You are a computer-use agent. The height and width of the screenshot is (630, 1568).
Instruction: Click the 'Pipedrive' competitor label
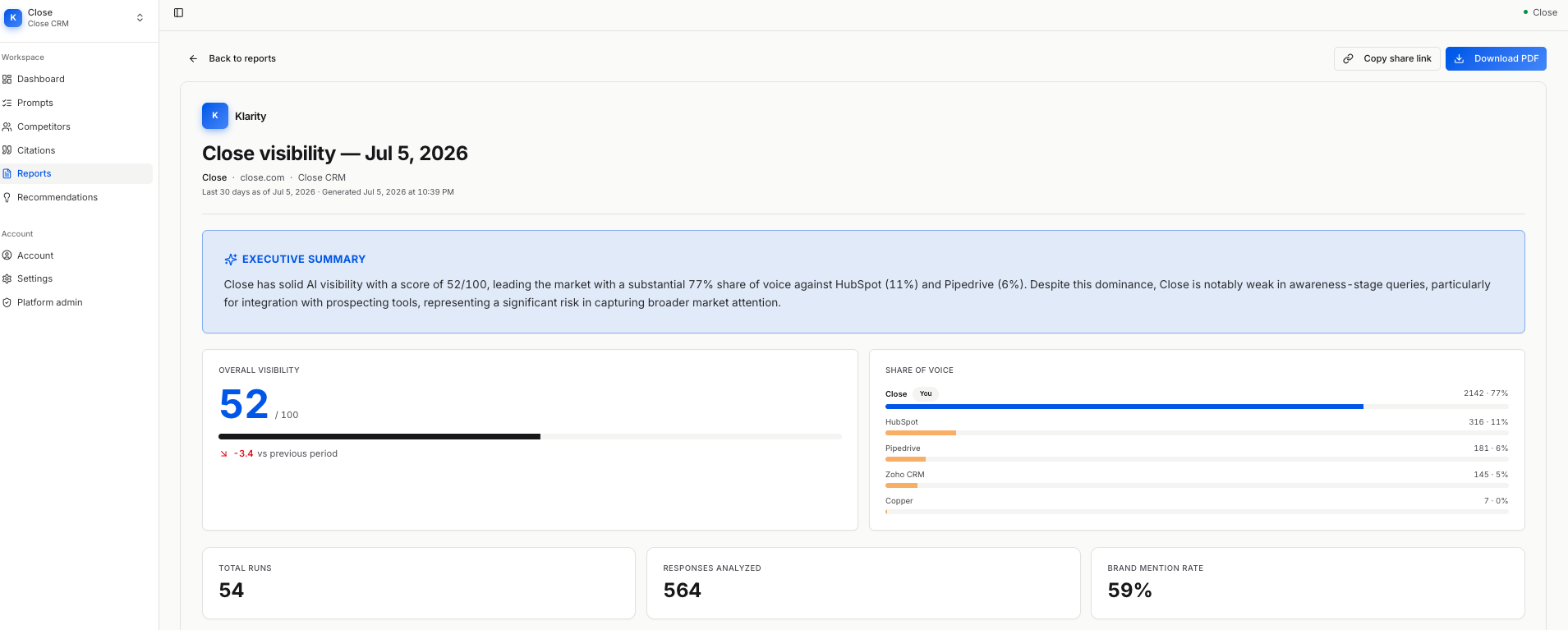point(903,448)
